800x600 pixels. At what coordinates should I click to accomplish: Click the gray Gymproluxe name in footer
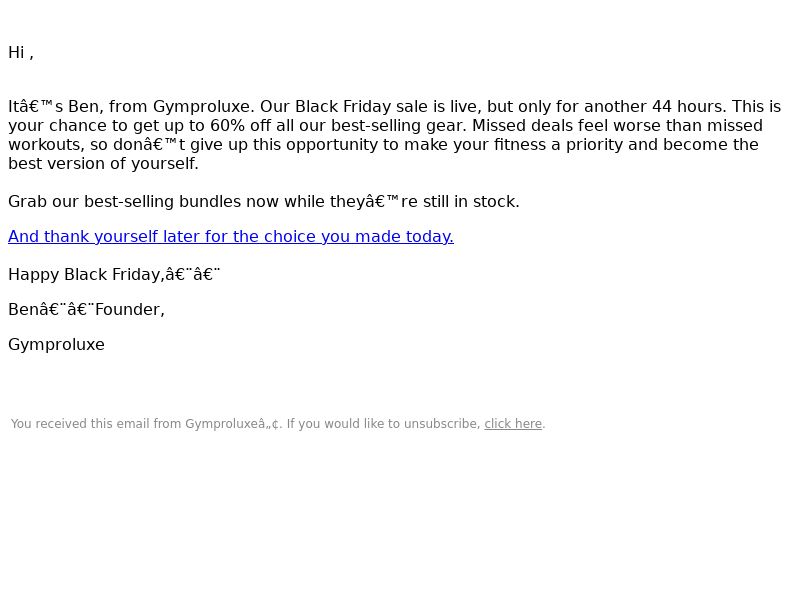point(221,424)
